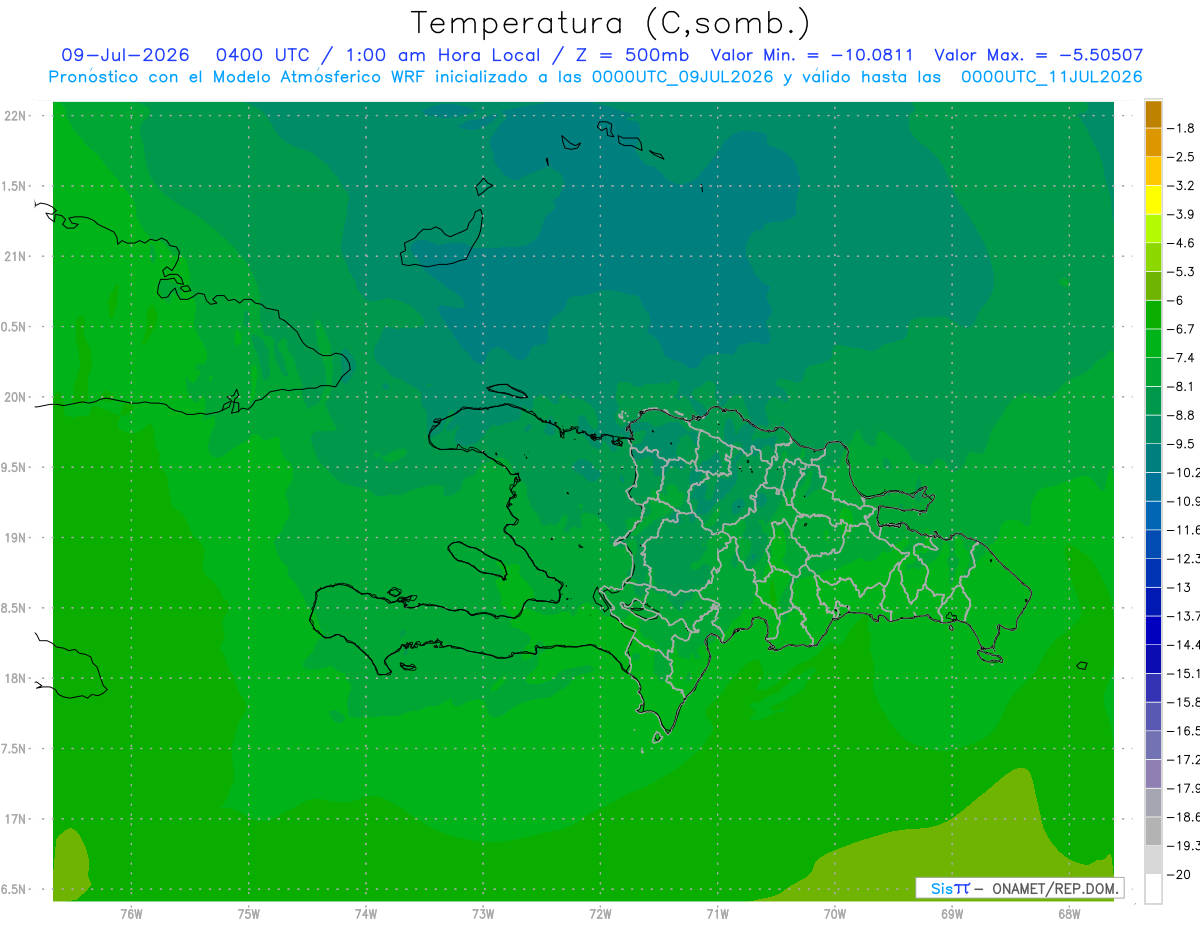Screen dimensions: 1200x927
Task: Click the "-2.5" colorbar value
Action: [1182, 157]
